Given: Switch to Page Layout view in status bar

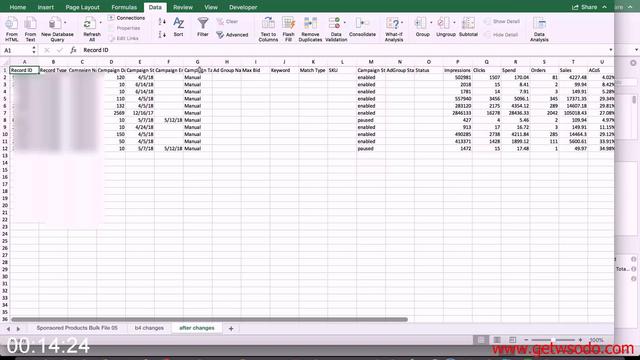Looking at the screenshot, I should [497, 340].
